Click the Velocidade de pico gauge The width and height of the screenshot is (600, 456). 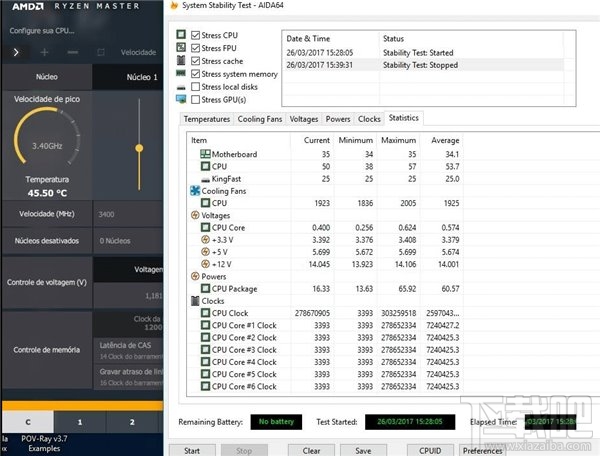47,137
